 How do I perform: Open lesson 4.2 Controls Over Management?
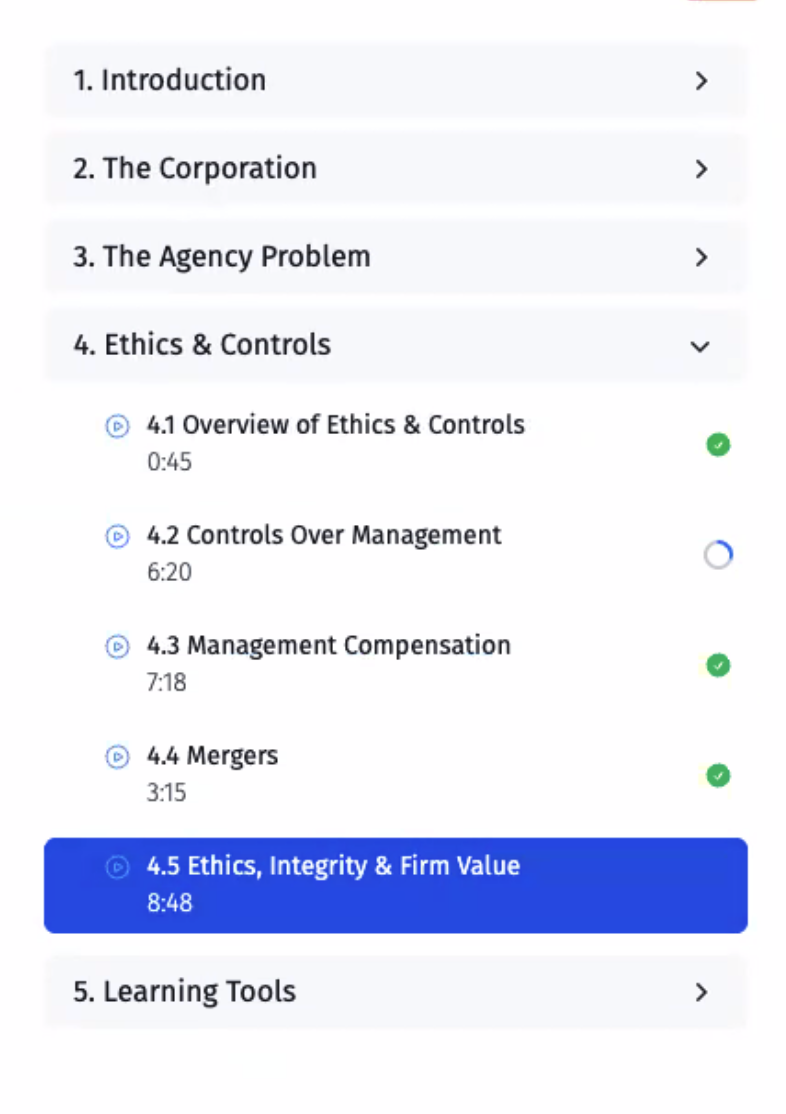pos(324,535)
